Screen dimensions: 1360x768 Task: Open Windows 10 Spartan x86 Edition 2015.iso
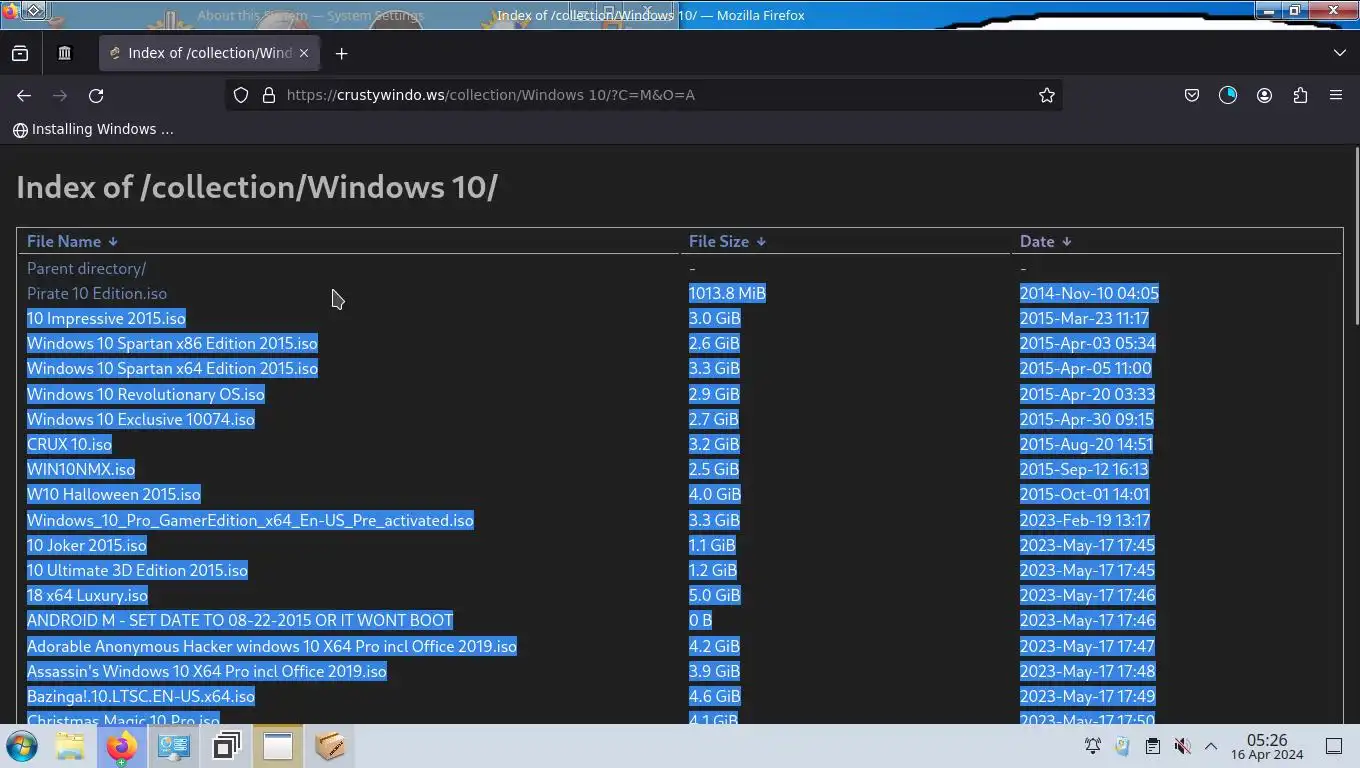pos(172,343)
